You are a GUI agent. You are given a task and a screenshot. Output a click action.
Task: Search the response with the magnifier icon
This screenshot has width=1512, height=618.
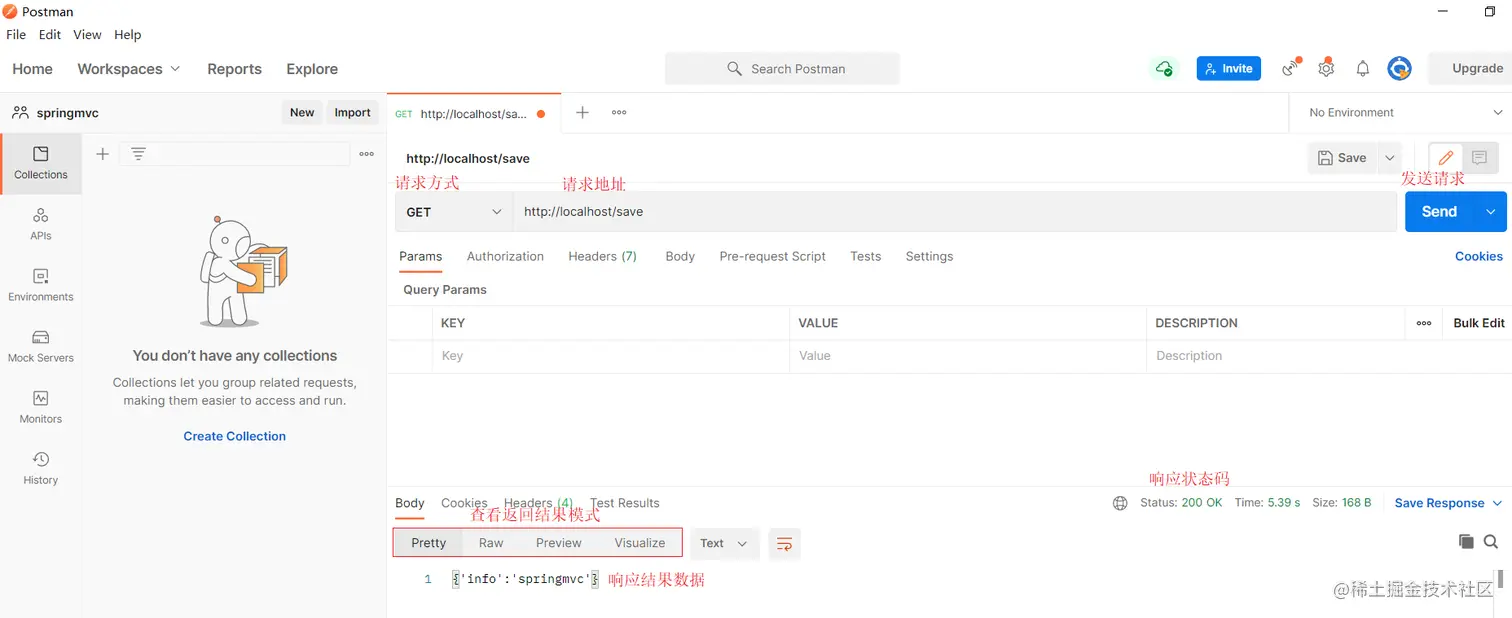[x=1491, y=542]
